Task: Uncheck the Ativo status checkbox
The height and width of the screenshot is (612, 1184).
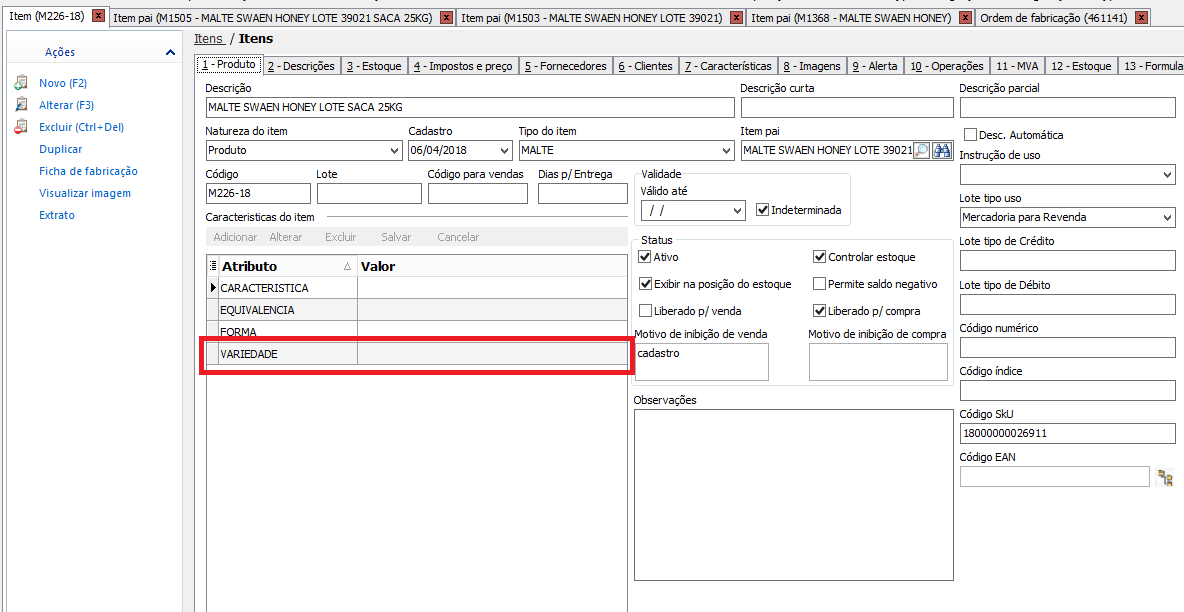Action: pos(645,257)
